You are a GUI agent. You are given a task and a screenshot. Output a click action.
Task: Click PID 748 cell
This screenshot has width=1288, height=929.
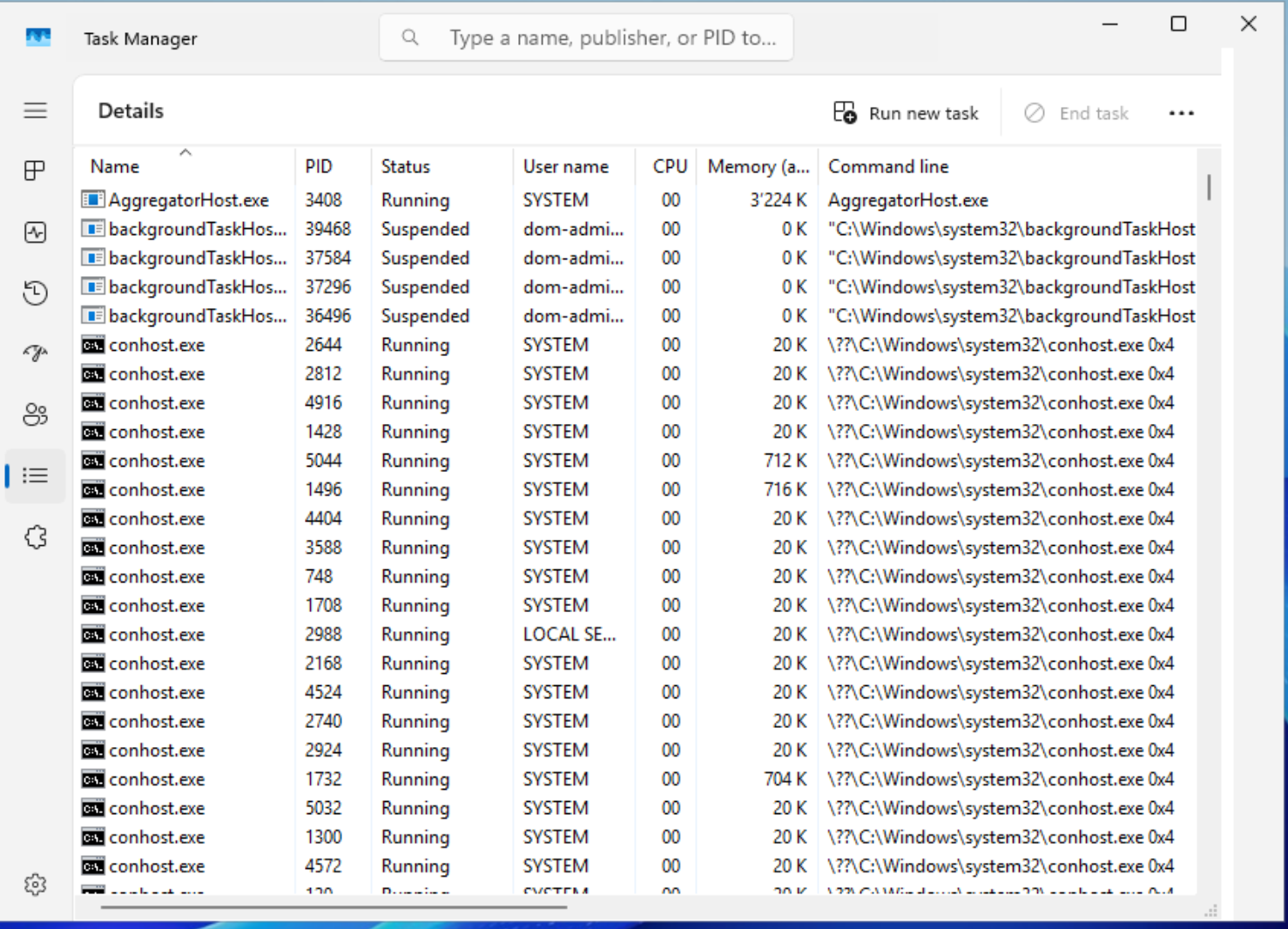(x=319, y=576)
